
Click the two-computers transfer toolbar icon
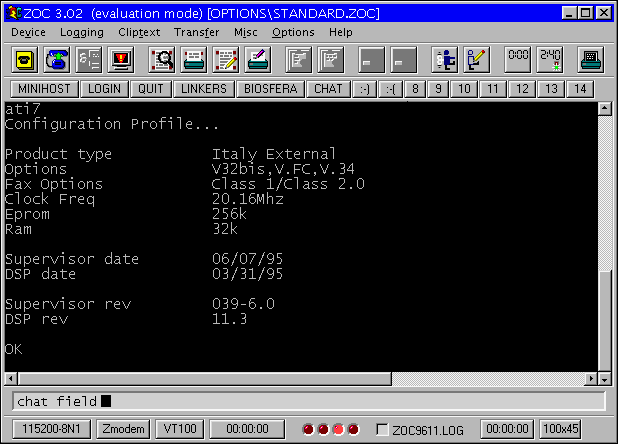click(444, 59)
